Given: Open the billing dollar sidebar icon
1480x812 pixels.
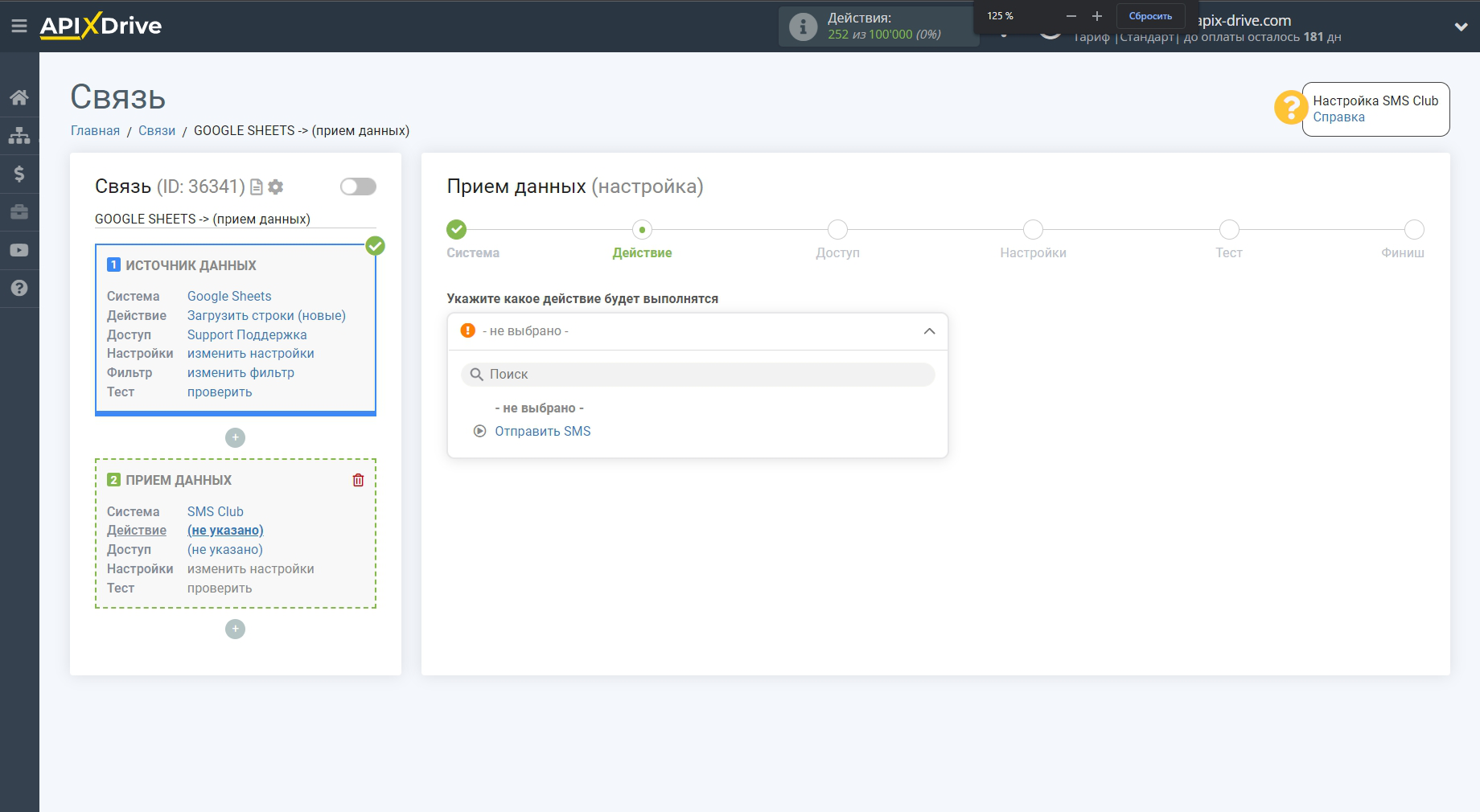Looking at the screenshot, I should pyautogui.click(x=19, y=174).
